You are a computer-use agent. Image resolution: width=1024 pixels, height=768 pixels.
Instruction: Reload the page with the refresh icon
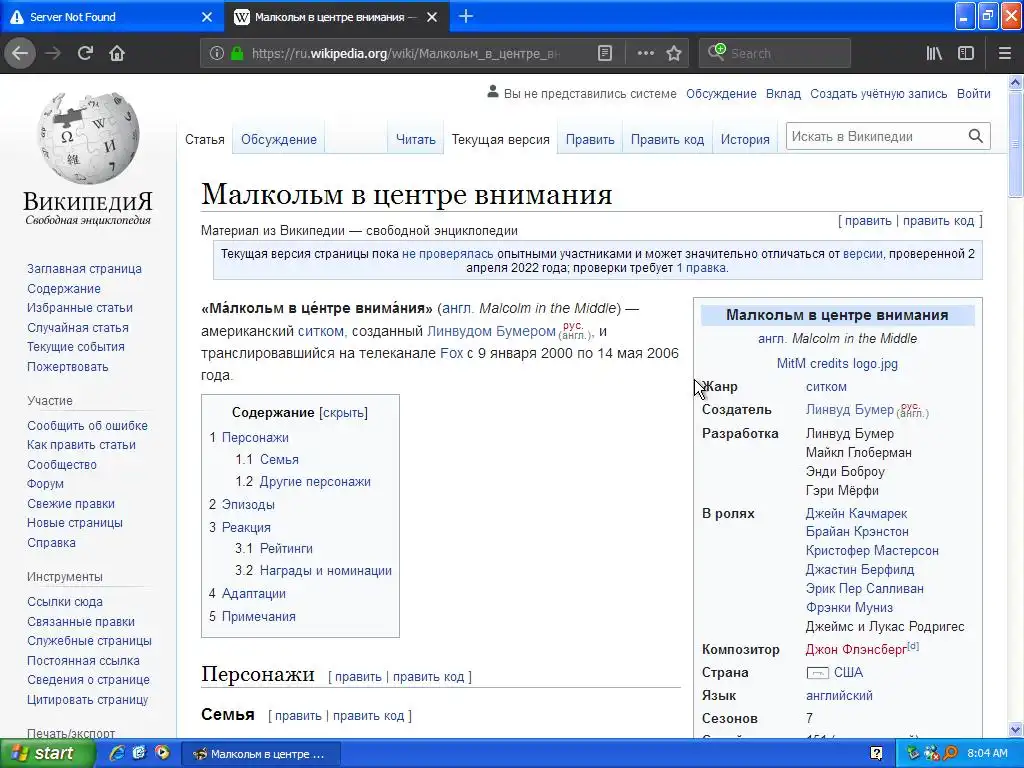point(85,53)
